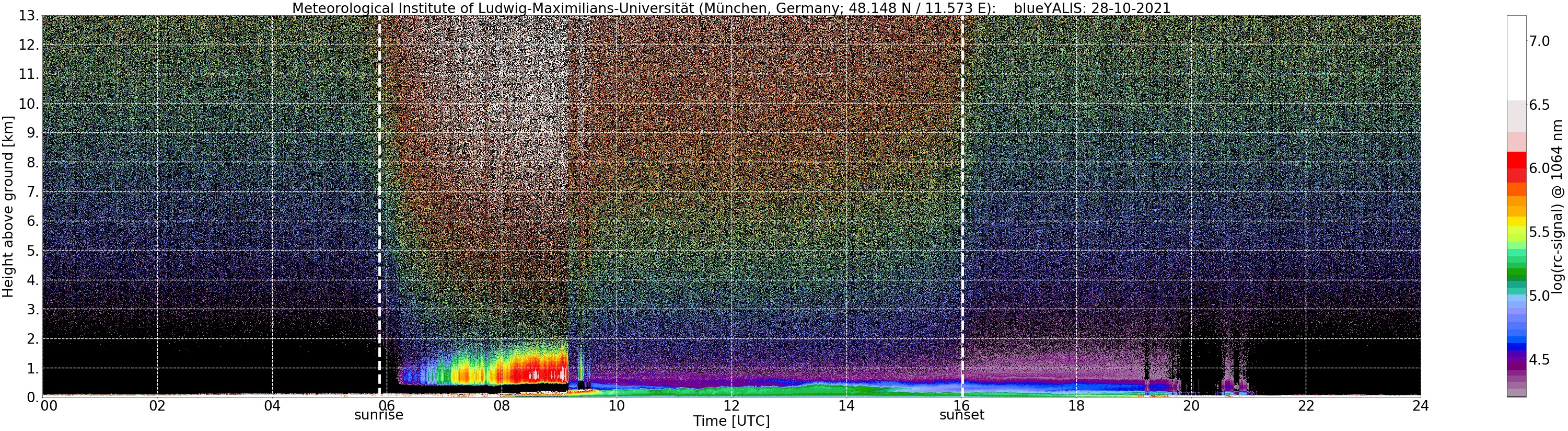Screen dimensions: 1568x431
Task: Click the height-axis tick label 0.
Action: point(33,396)
